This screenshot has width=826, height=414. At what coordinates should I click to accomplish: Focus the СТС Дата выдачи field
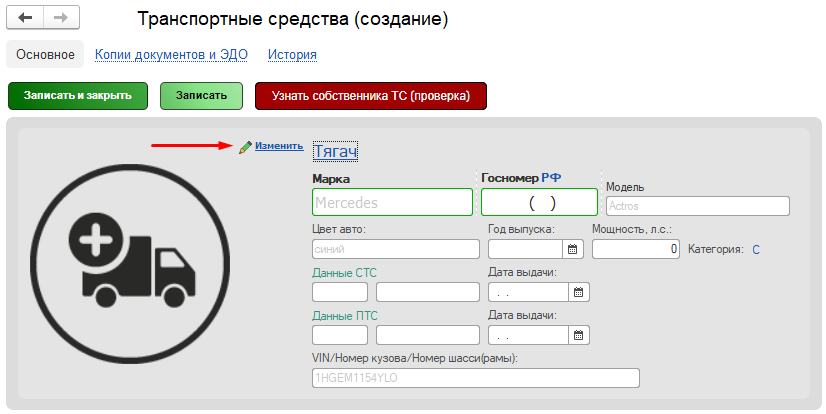click(529, 292)
